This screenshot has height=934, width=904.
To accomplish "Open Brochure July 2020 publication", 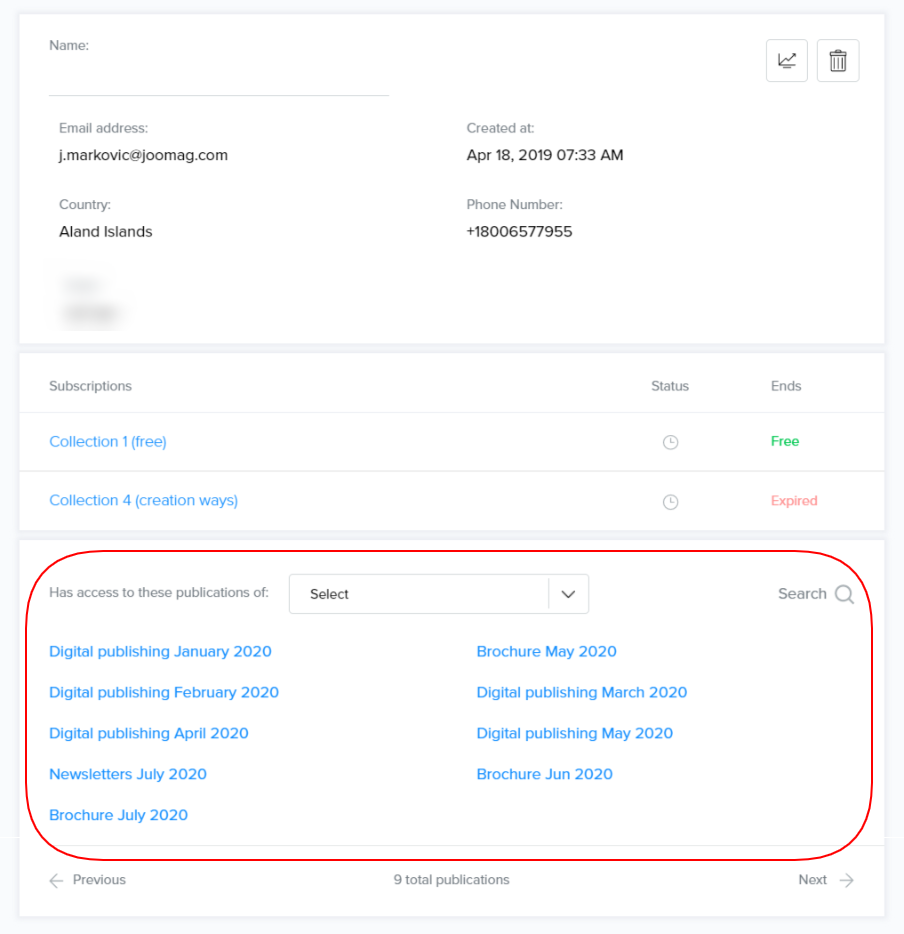I will point(118,816).
